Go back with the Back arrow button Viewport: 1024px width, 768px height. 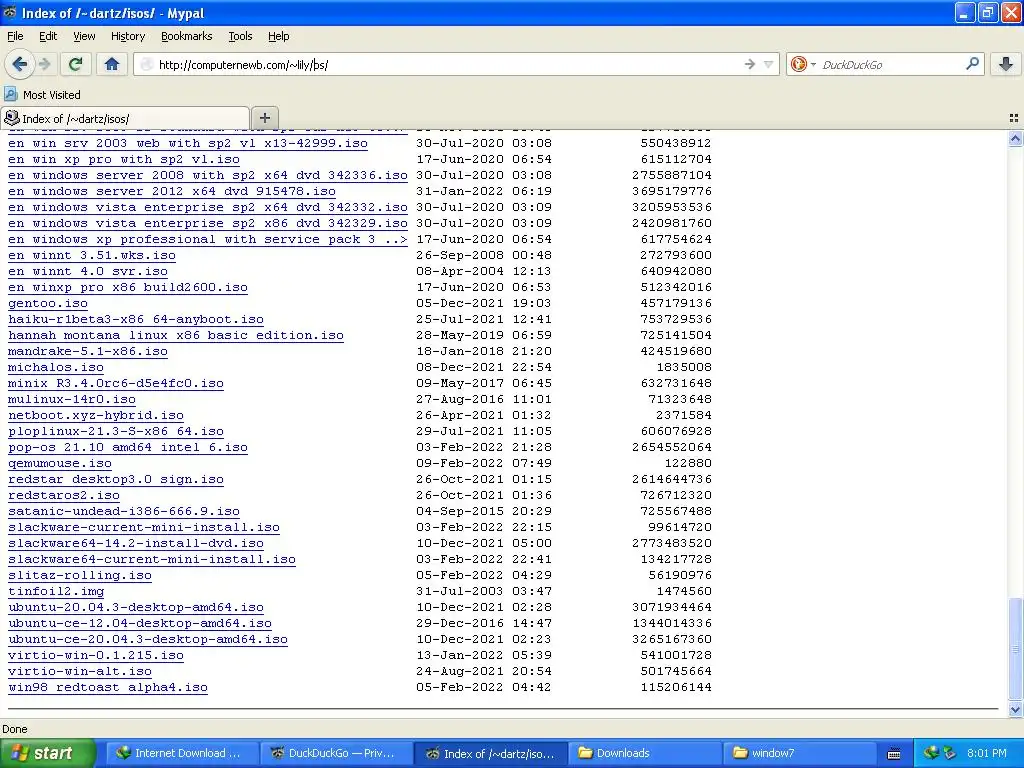pyautogui.click(x=19, y=64)
